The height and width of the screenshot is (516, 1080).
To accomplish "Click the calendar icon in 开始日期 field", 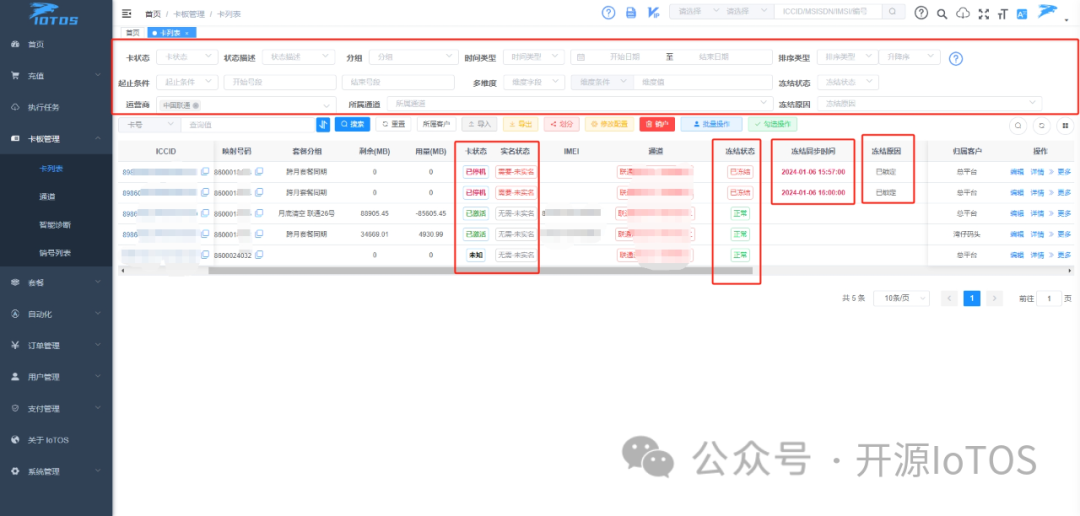I will click(581, 57).
